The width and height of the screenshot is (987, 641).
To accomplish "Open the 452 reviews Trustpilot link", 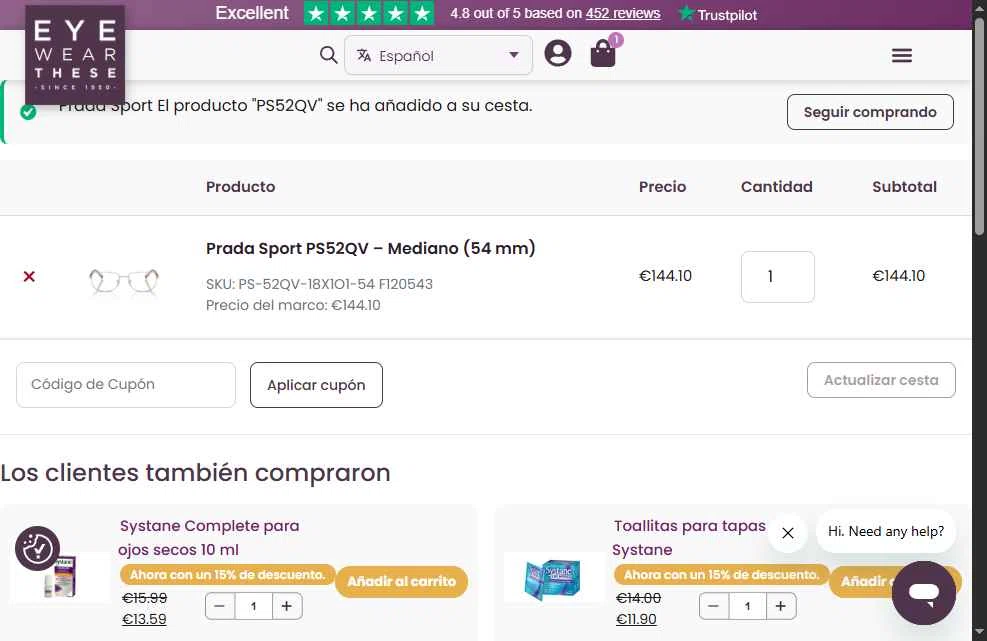I will (x=623, y=13).
